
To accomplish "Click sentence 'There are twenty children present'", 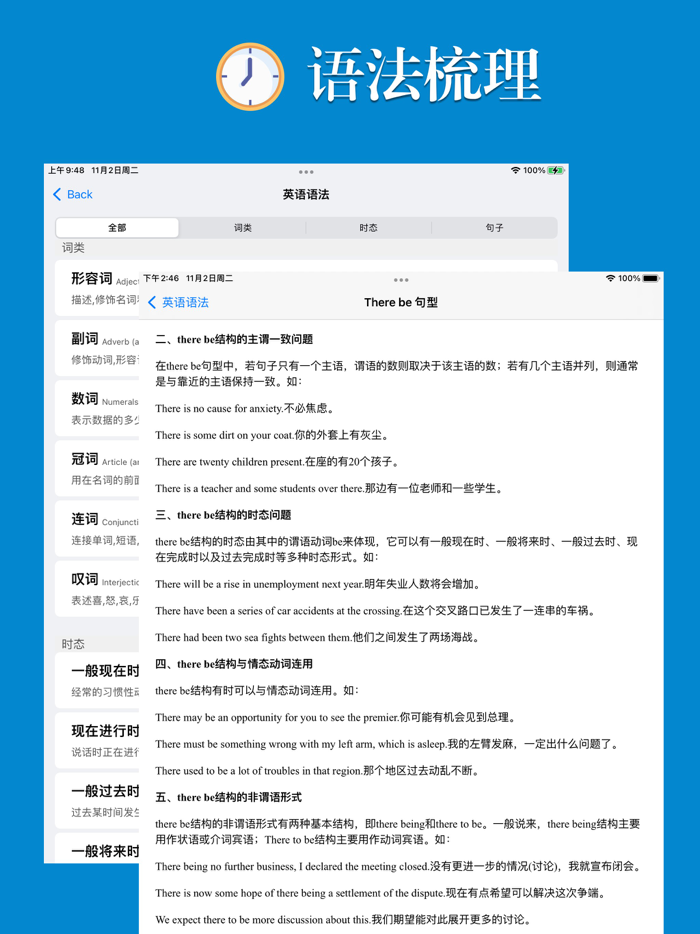I will point(278,462).
